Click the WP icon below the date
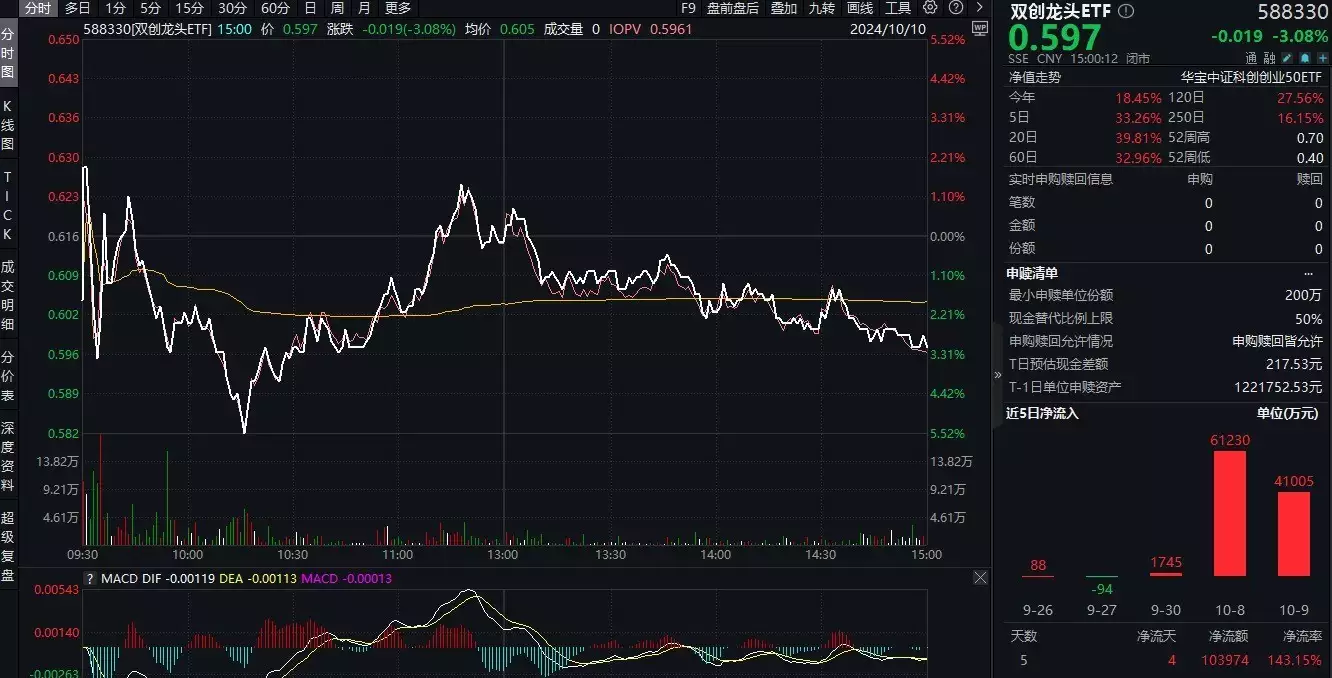This screenshot has width=1332, height=678. tap(980, 30)
